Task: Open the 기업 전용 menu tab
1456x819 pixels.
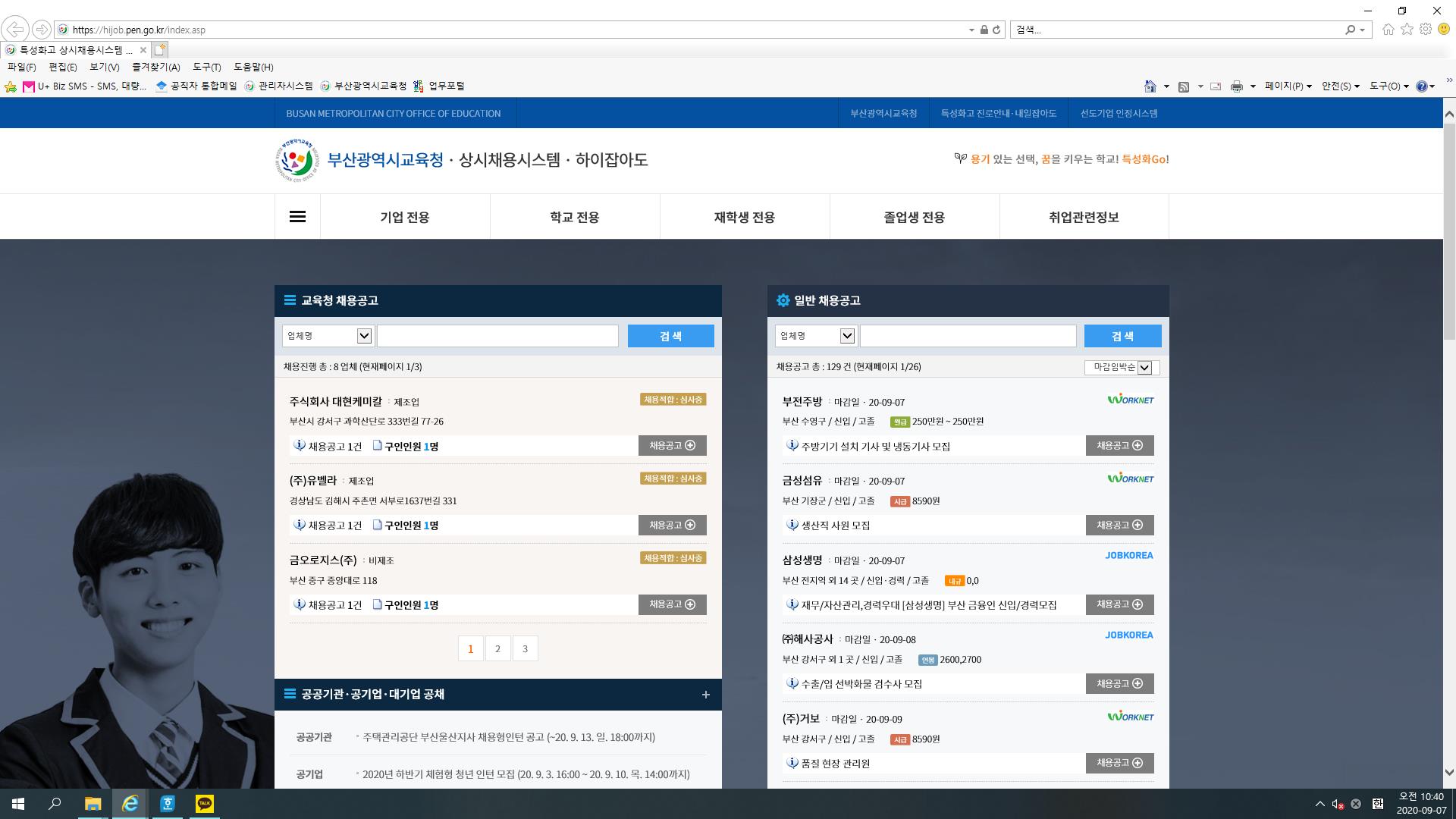Action: [x=404, y=217]
